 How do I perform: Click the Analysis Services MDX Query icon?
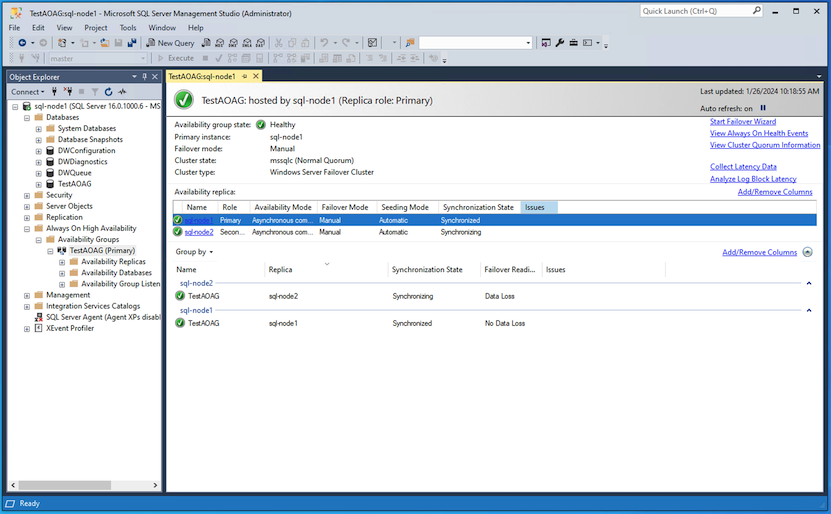tap(219, 43)
